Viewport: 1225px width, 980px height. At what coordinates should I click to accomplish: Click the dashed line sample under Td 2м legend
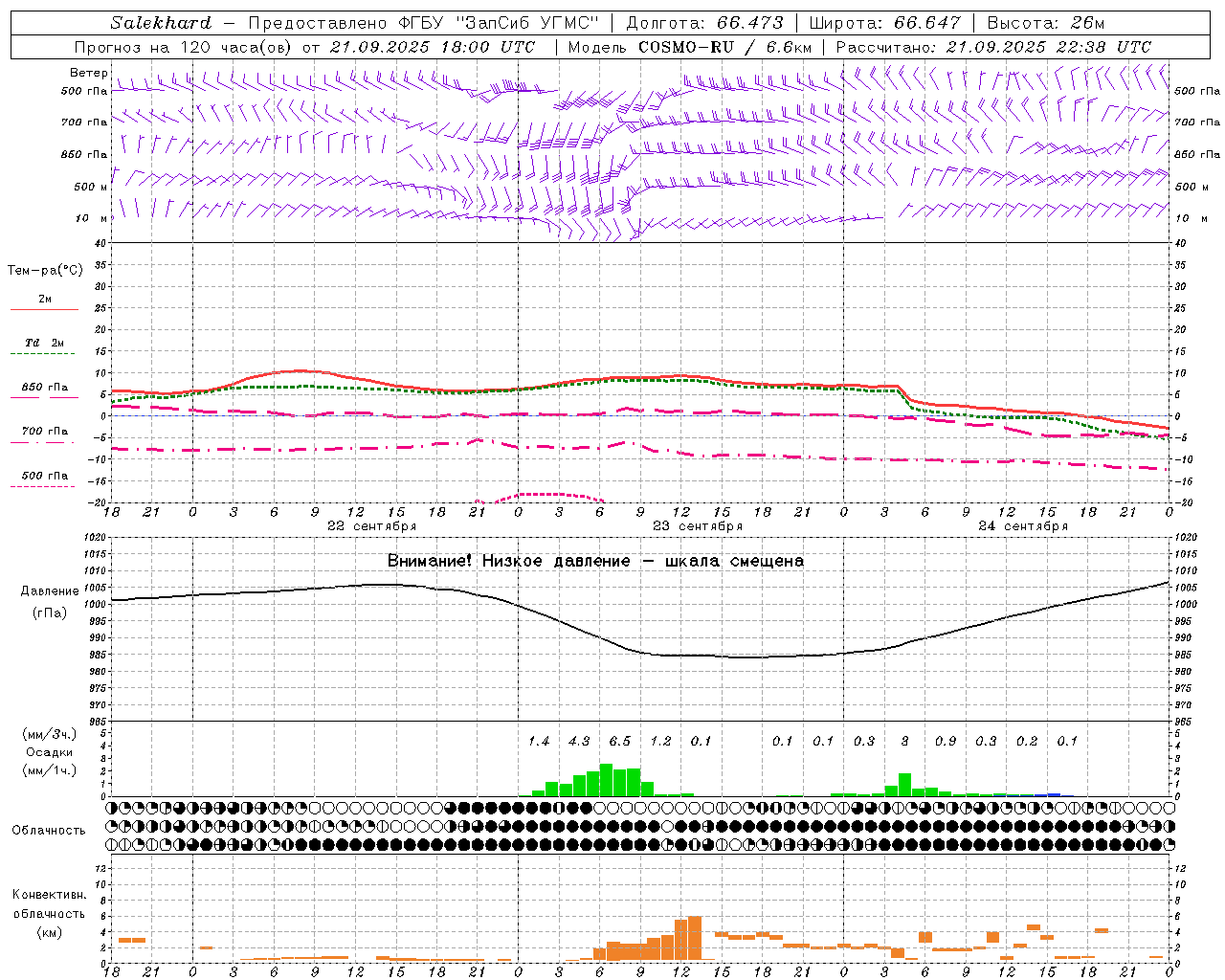44,354
